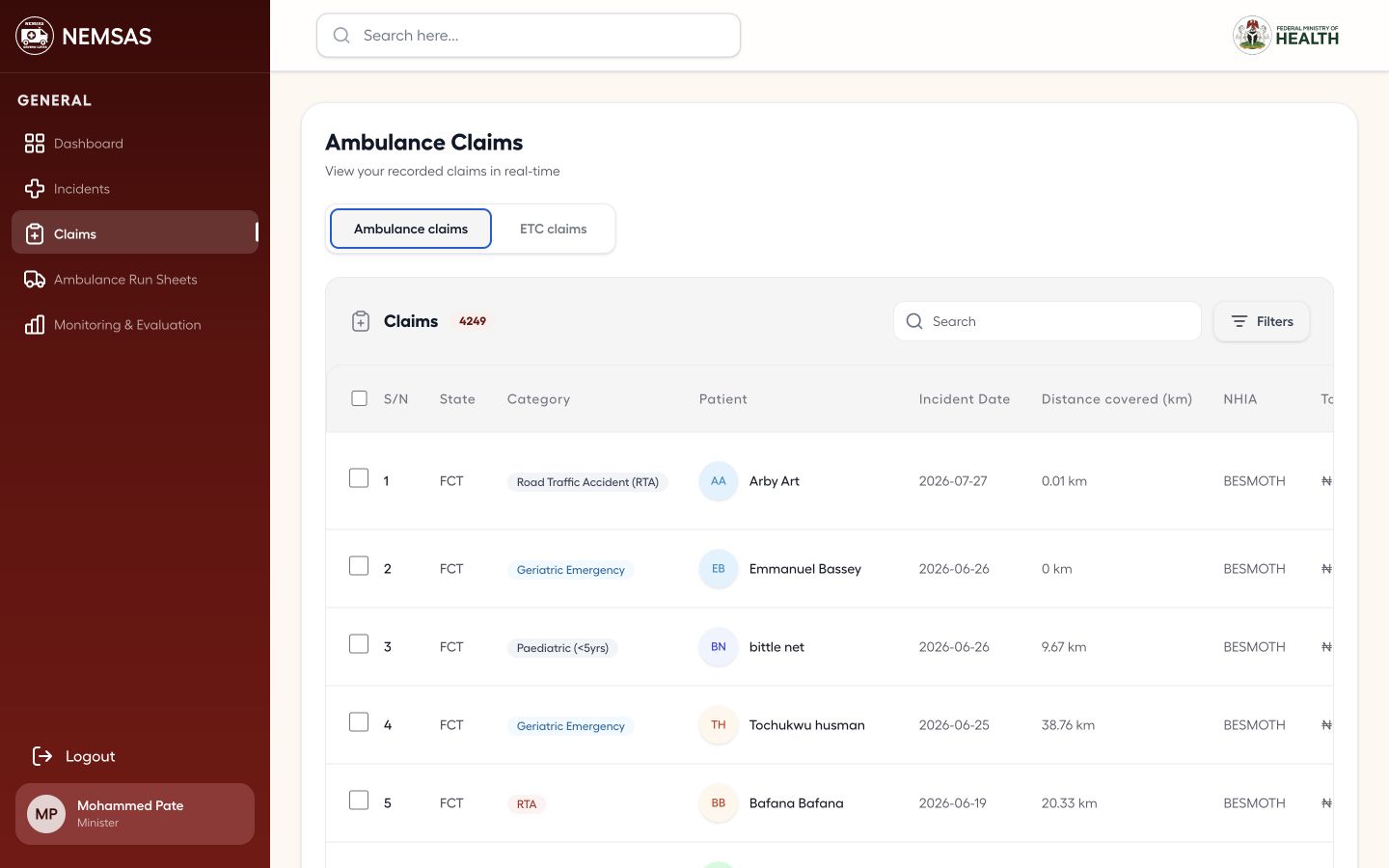The image size is (1389, 868).
Task: Go to Incidents in the sidebar
Action: [x=135, y=189]
